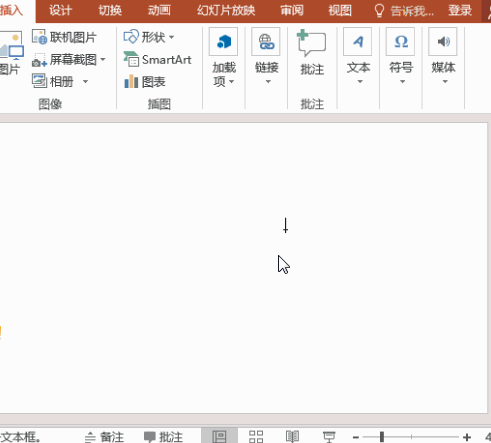Insert an online picture (联机图片)
The image size is (491, 443).
coord(64,37)
